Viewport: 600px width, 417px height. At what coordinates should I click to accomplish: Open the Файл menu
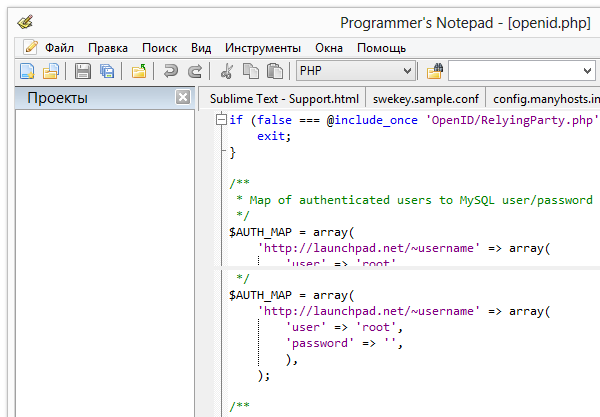(x=59, y=47)
